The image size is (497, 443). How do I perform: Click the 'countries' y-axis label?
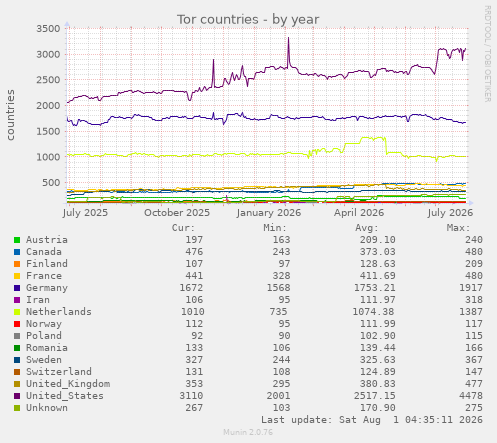(x=11, y=115)
